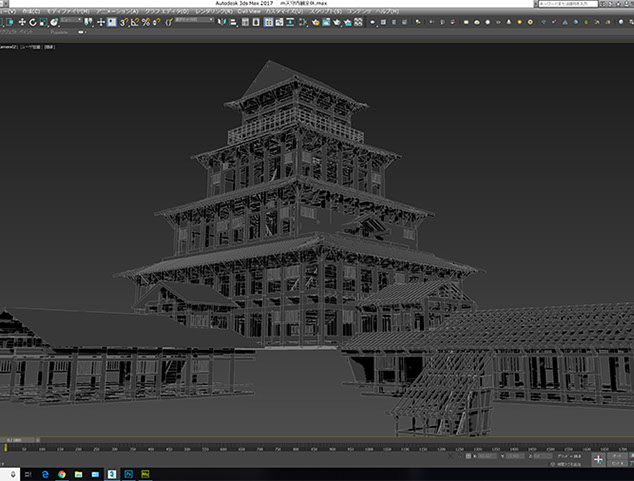634x481 pixels.
Task: Click the Camera viewport label
Action: [x=10, y=45]
